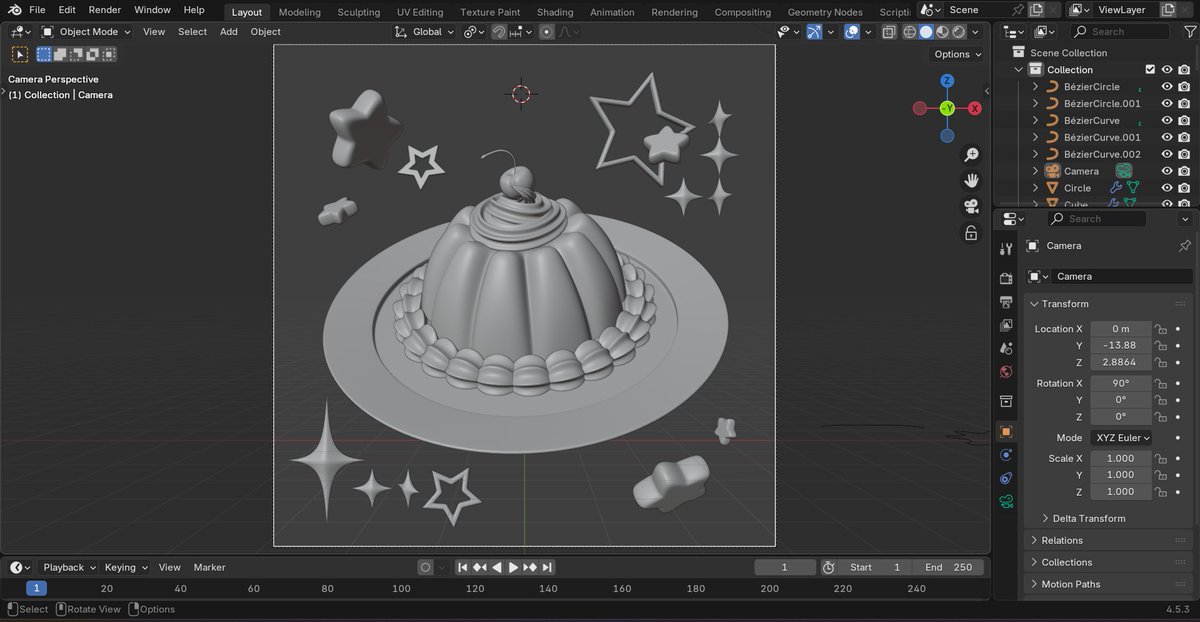The height and width of the screenshot is (622, 1200).
Task: Open the Output Properties printer icon
Action: click(1006, 301)
